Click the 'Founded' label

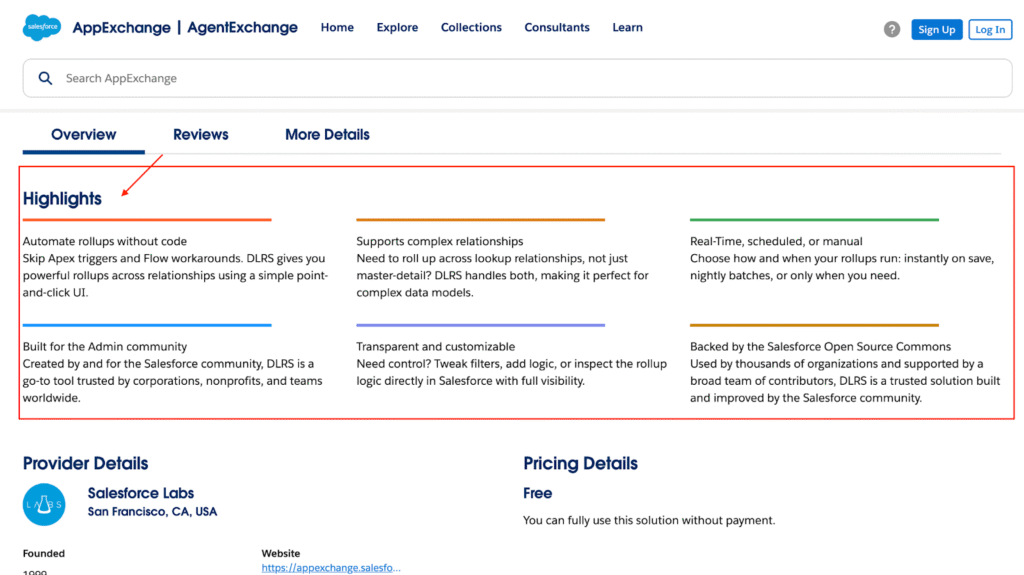pyautogui.click(x=44, y=553)
